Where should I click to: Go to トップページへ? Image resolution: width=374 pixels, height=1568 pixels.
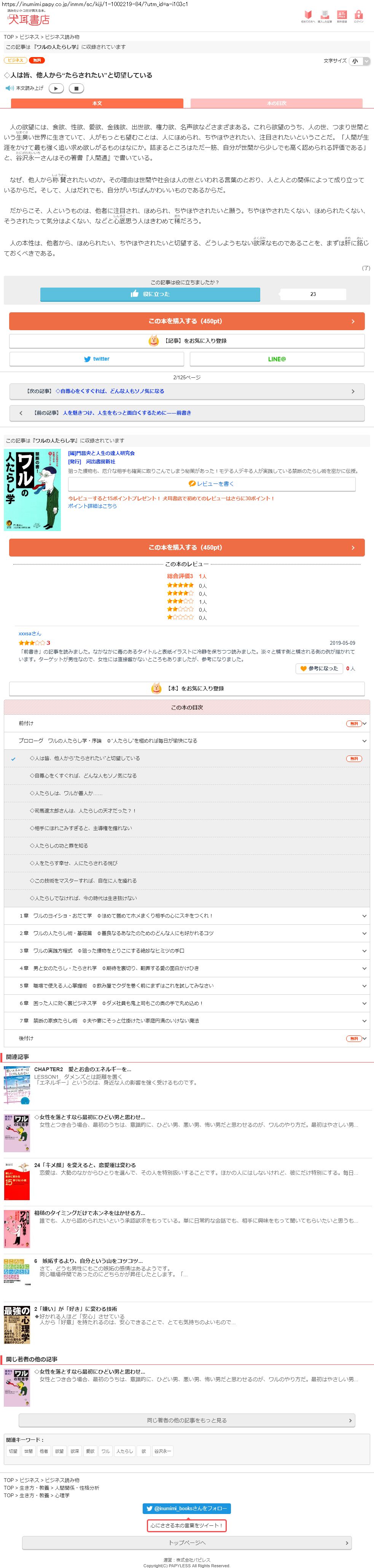pos(187,1543)
